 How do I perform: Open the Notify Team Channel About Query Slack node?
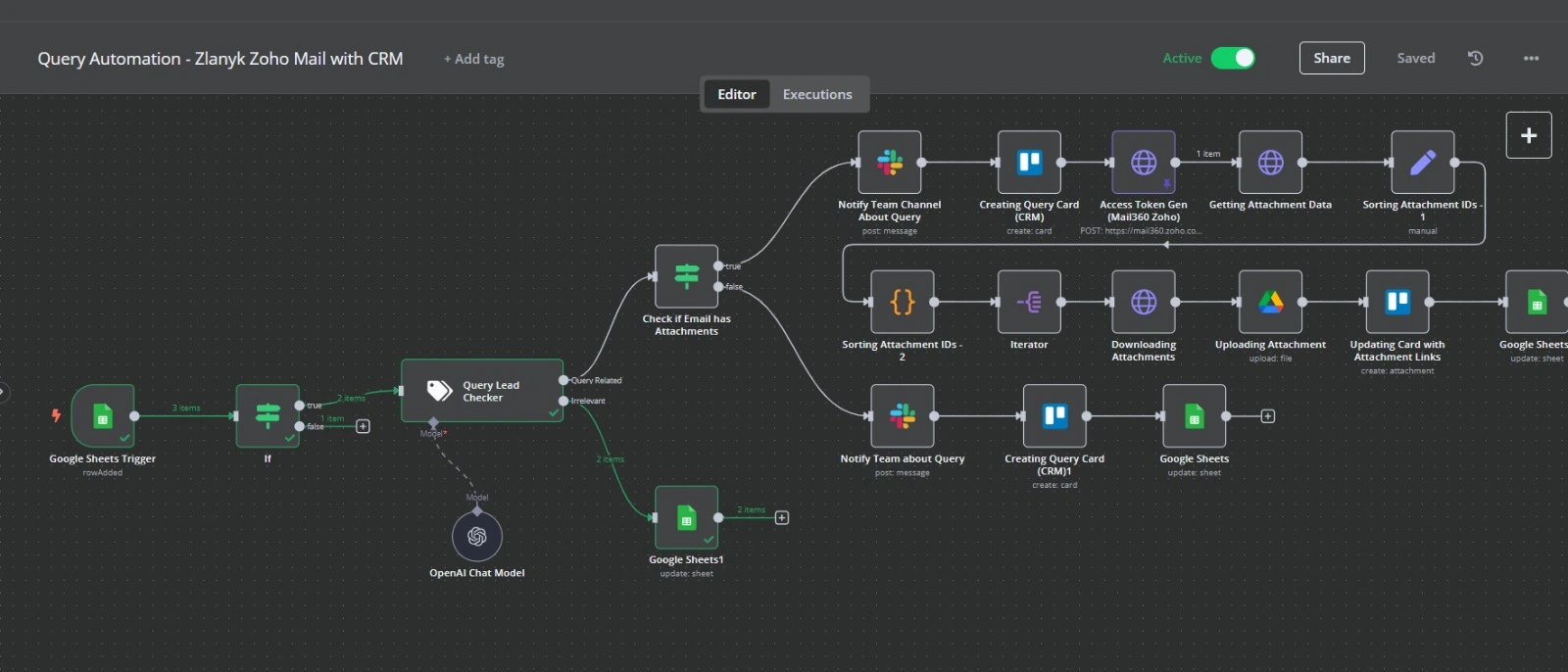(x=890, y=163)
